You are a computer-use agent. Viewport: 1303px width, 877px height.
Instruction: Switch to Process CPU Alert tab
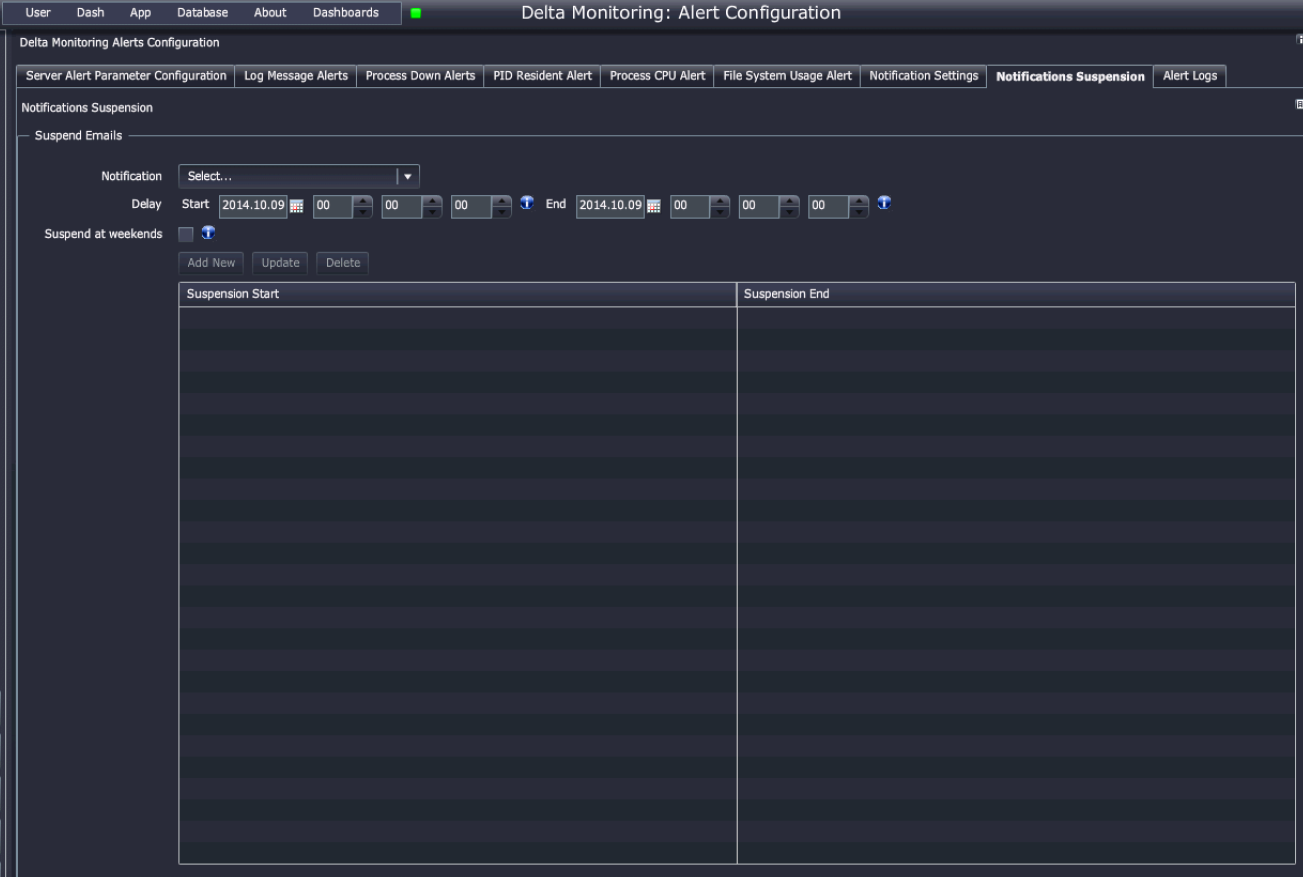pyautogui.click(x=657, y=76)
